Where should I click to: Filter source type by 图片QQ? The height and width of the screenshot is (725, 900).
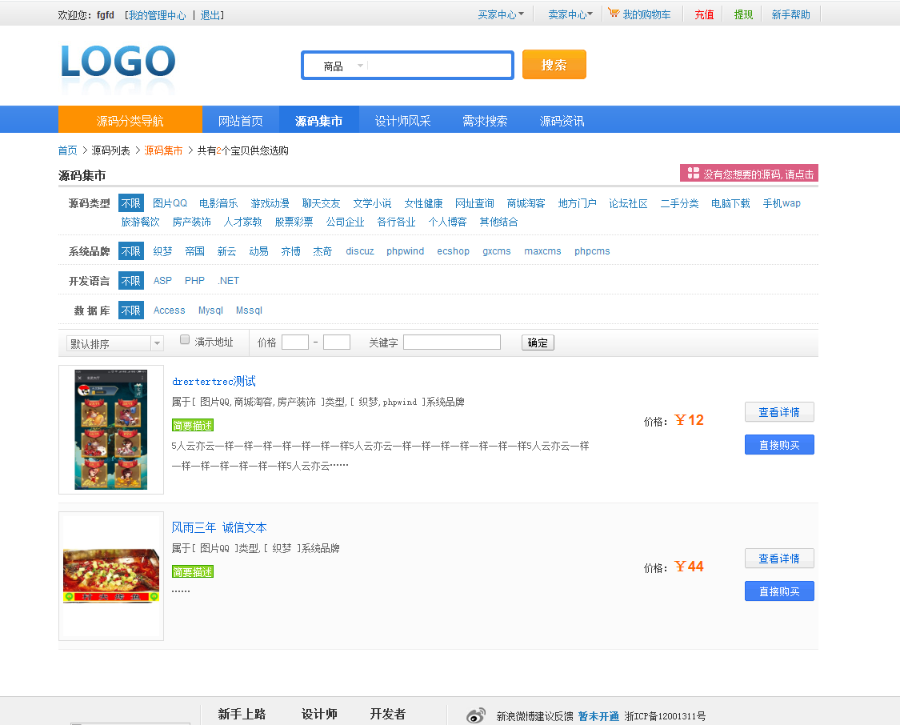pyautogui.click(x=170, y=203)
